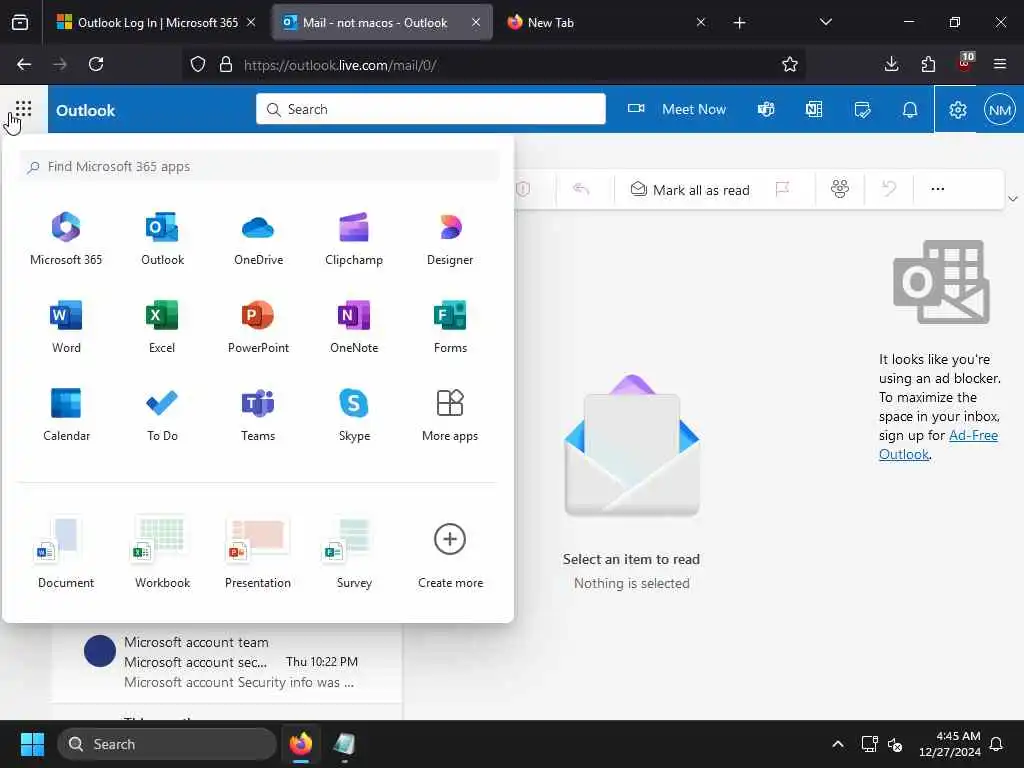The height and width of the screenshot is (768, 1024).
Task: Click the undo arrow in the toolbar
Action: pyautogui.click(x=889, y=189)
